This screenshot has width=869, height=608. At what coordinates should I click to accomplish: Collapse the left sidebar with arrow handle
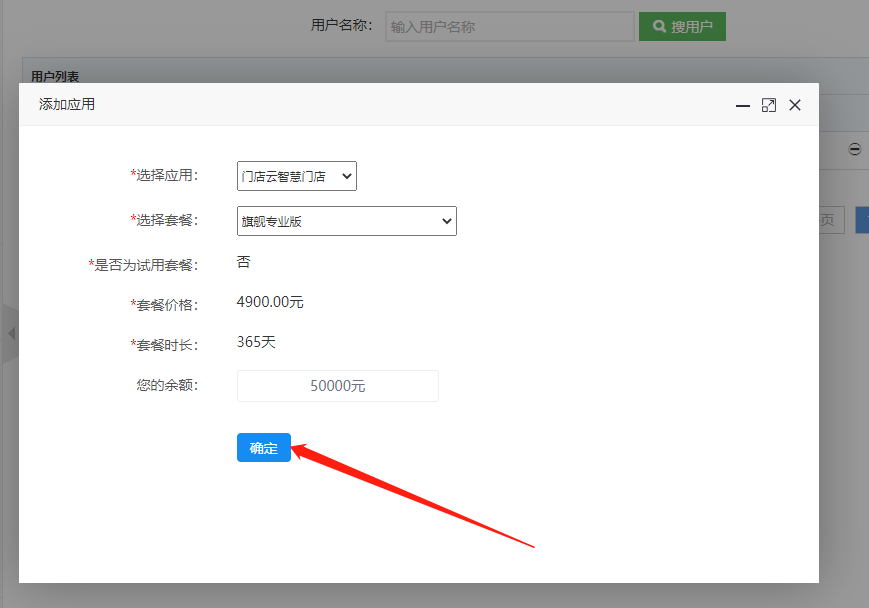pyautogui.click(x=11, y=333)
